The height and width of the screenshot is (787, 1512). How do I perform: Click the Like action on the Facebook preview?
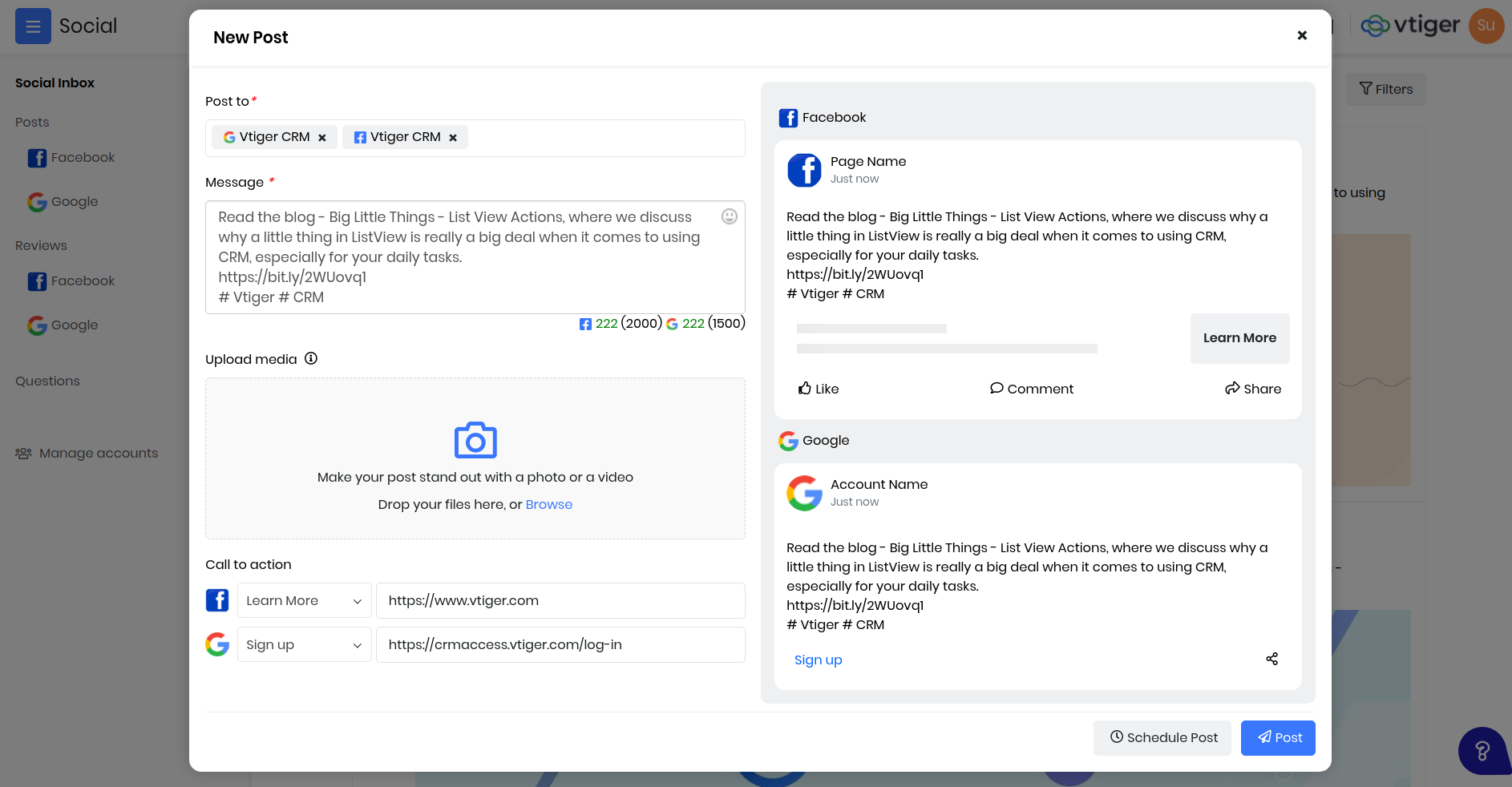tap(819, 389)
